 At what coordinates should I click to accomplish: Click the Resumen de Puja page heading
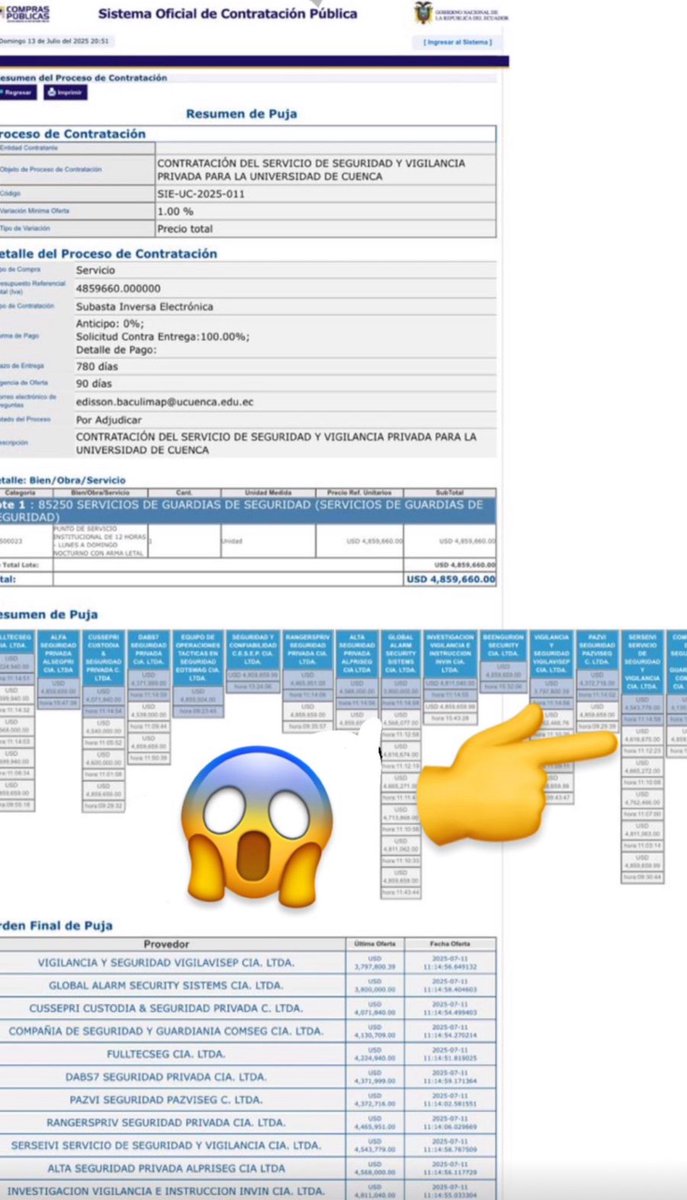(241, 114)
